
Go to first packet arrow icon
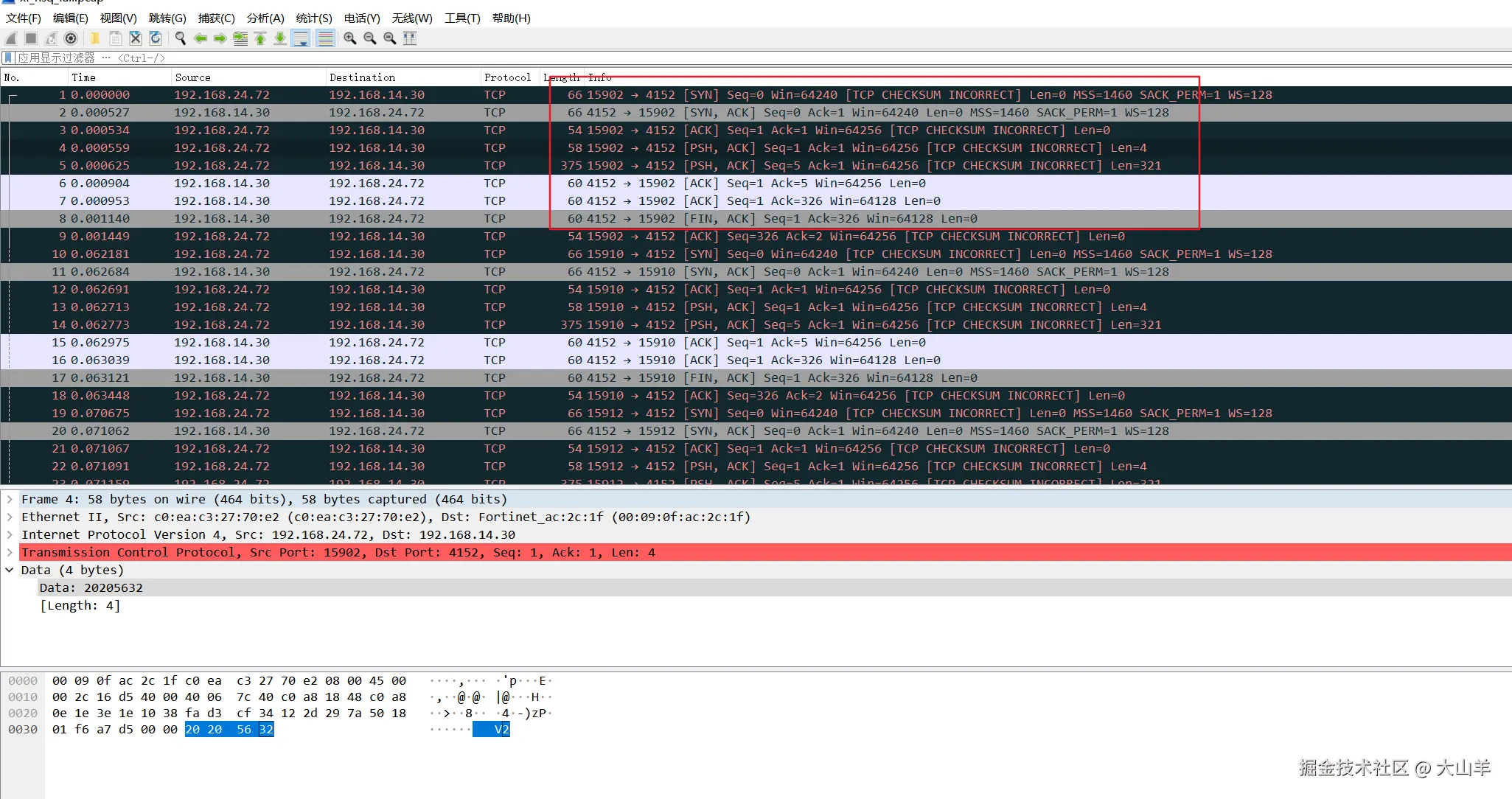click(260, 38)
